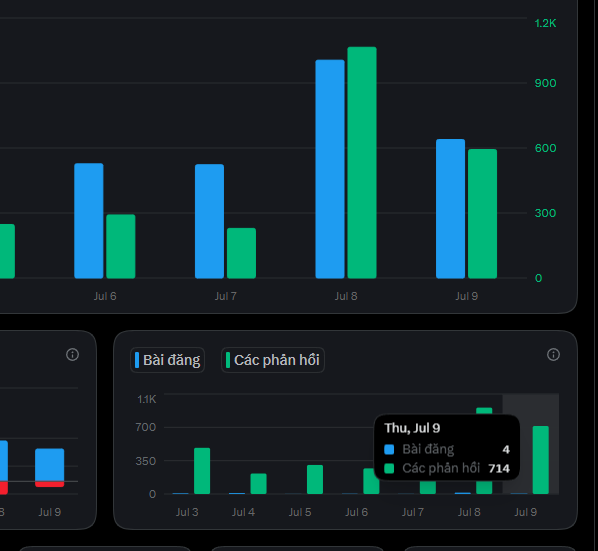Open info icon on the left chart card
Screen dimensions: 598x551
[x=72, y=355]
